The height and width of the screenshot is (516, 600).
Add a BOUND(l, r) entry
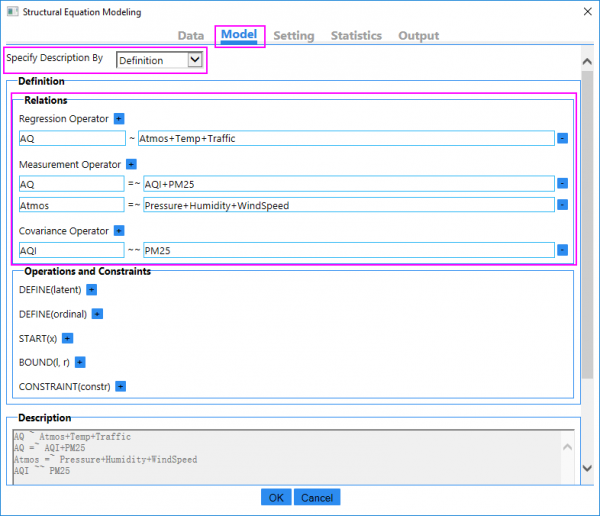(80, 362)
